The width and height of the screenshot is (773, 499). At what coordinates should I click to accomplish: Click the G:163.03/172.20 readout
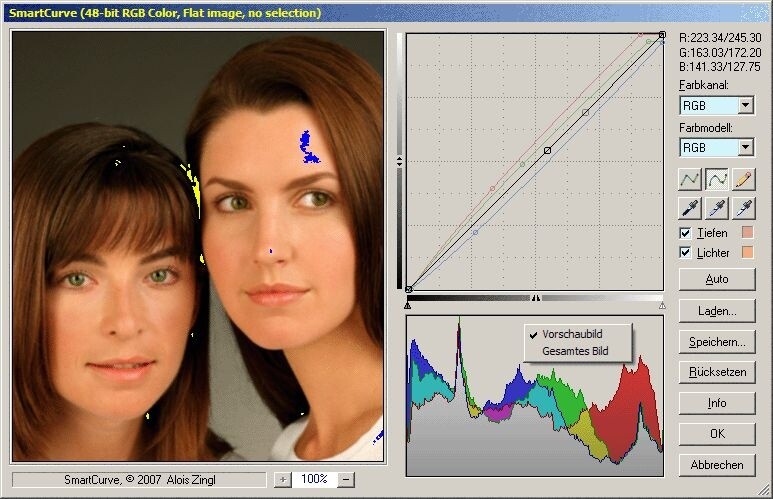coord(720,52)
